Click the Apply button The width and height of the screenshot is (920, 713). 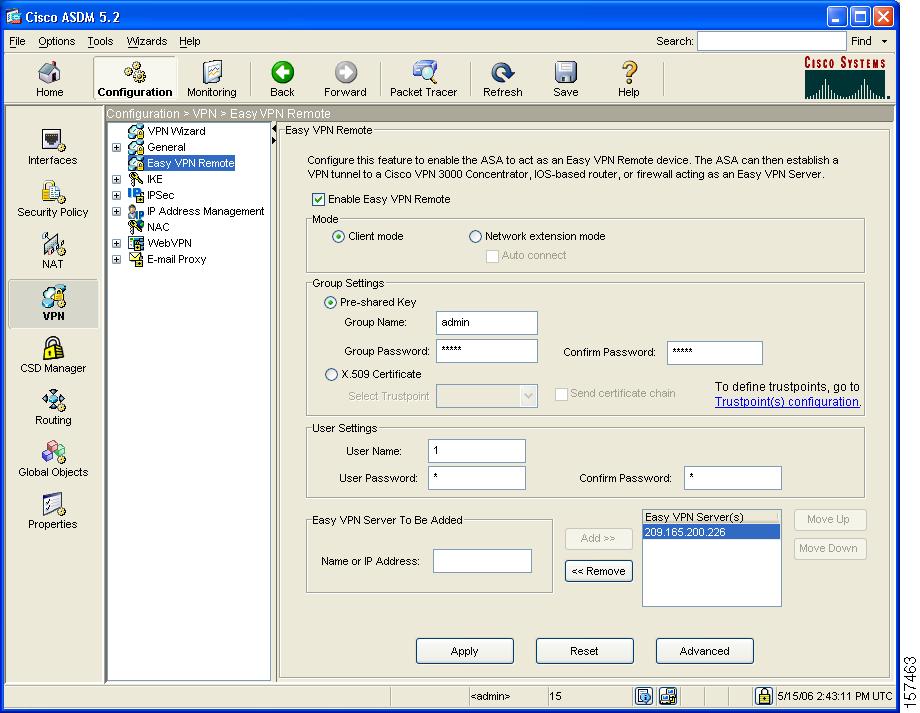[465, 651]
